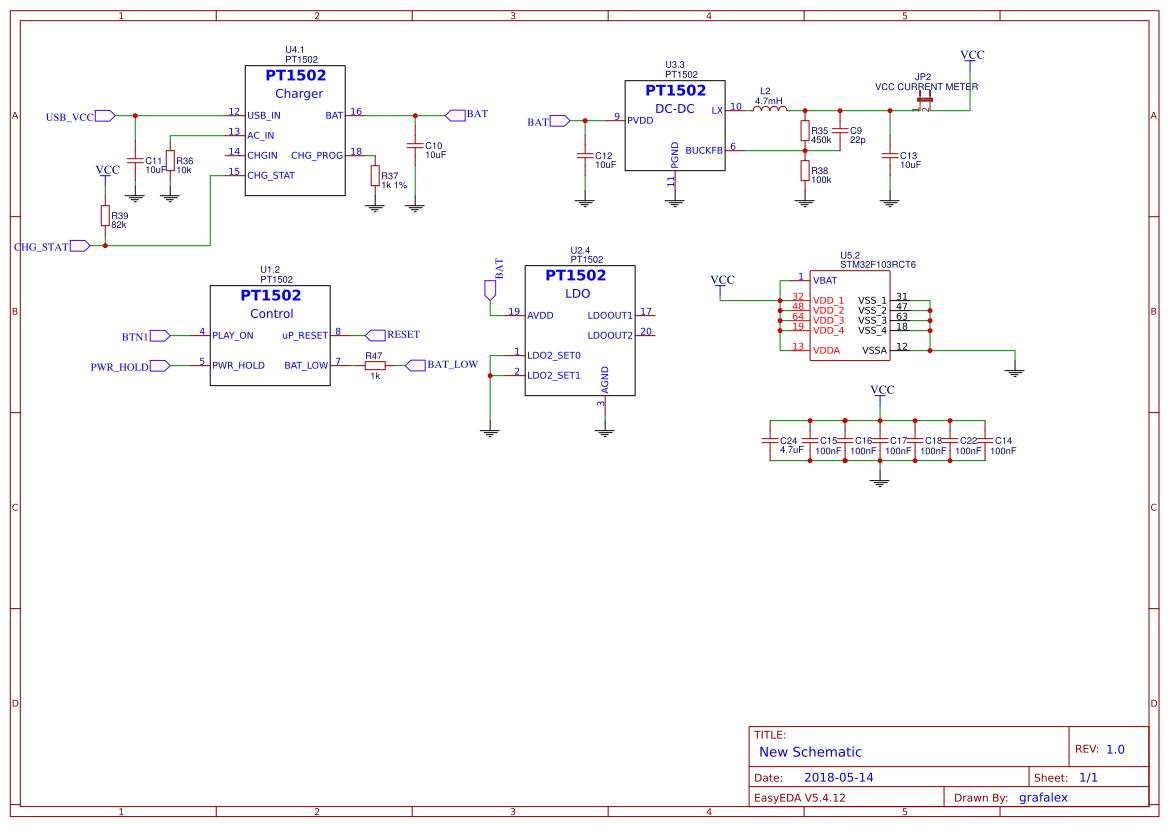Select the USB_VCC net port symbol

click(x=105, y=116)
